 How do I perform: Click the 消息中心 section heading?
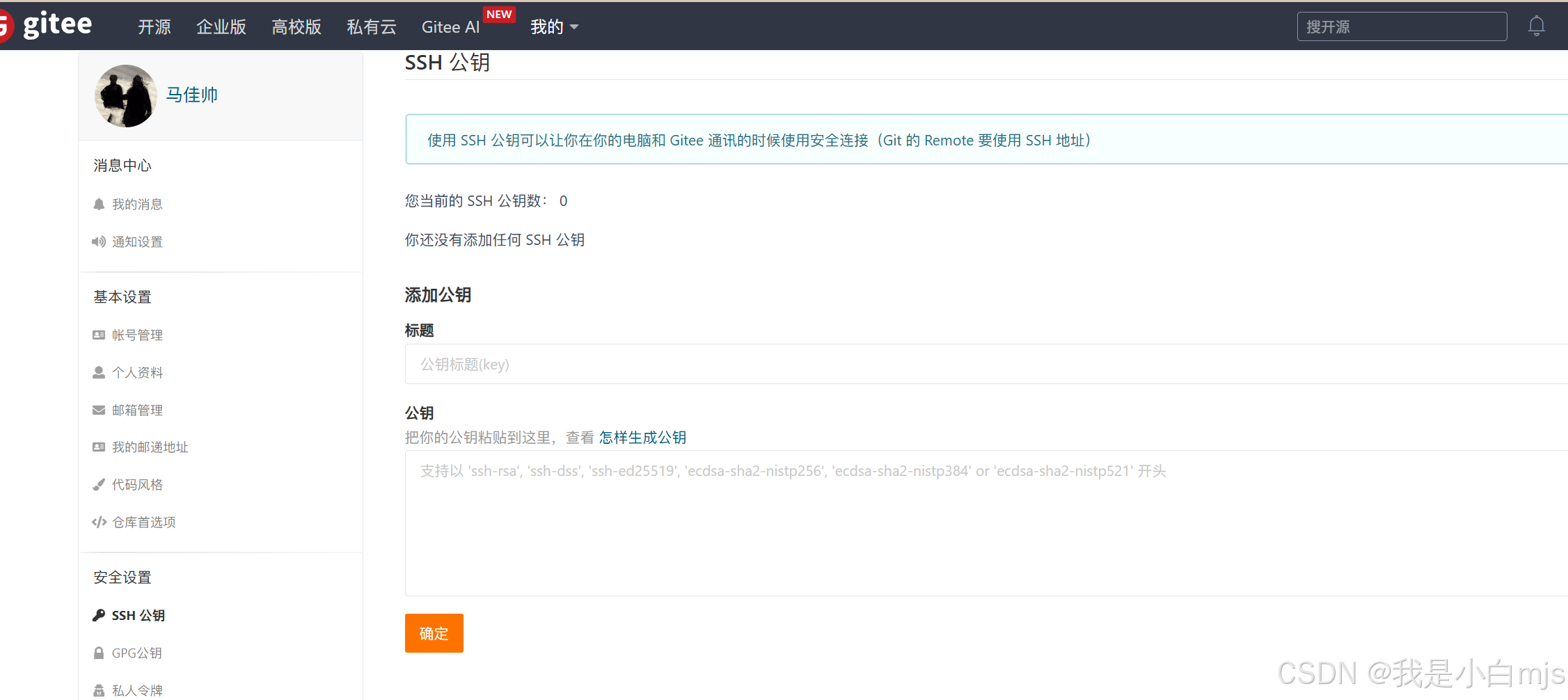122,165
